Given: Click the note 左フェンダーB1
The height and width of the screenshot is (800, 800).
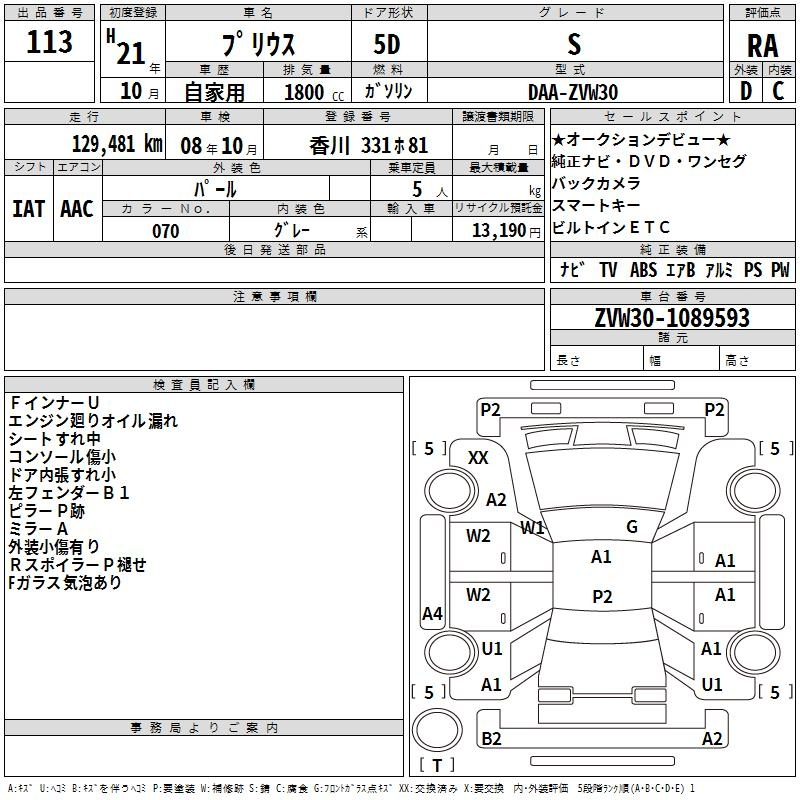Looking at the screenshot, I should point(69,493).
